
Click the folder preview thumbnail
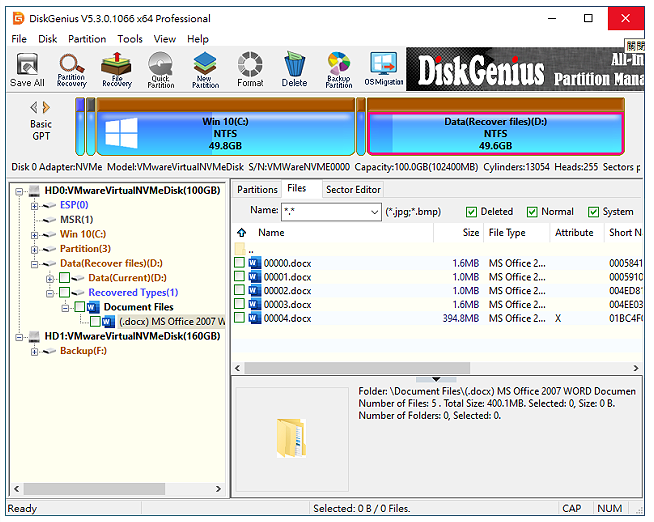click(291, 438)
